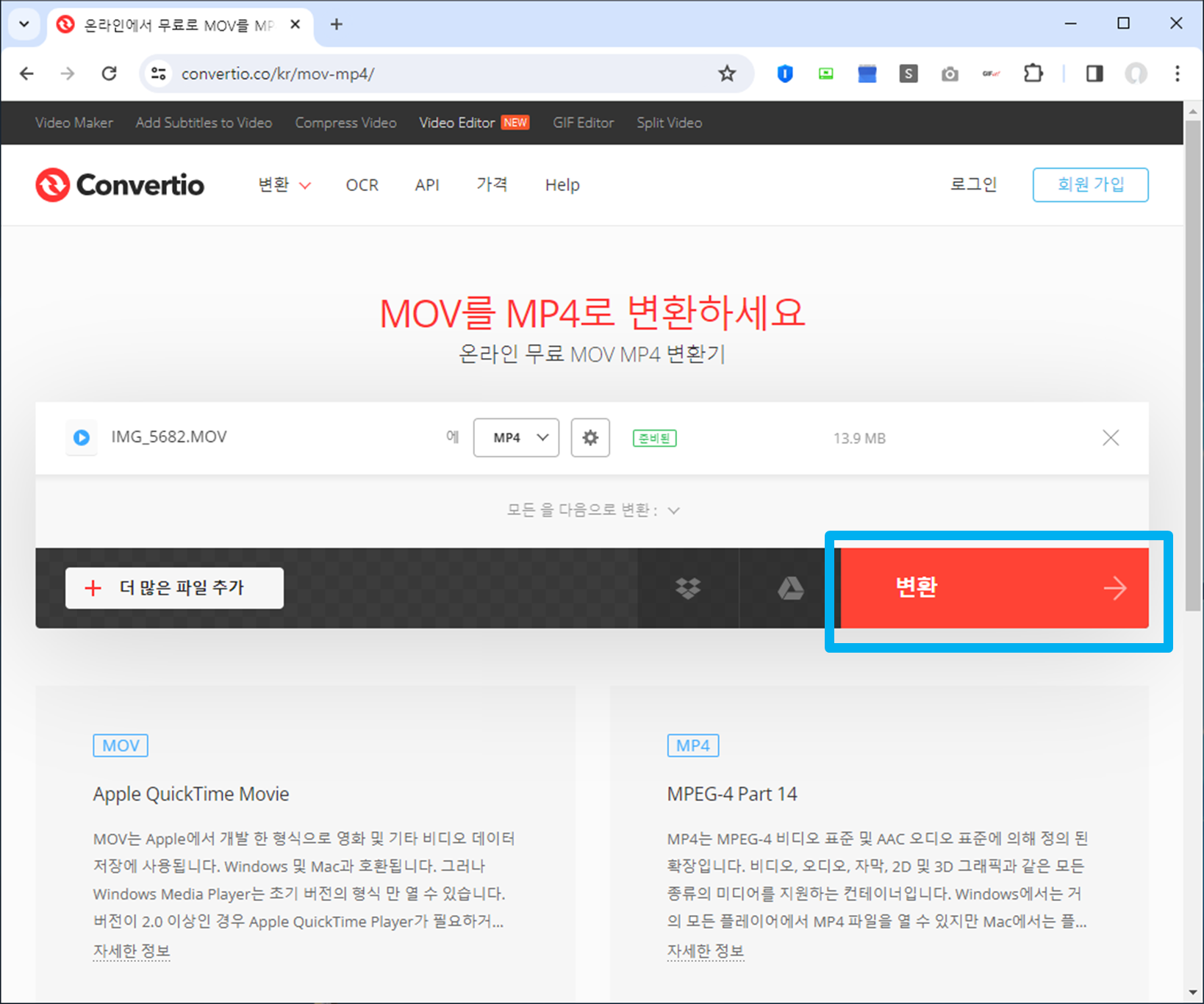
Task: Switch to the Video Editor tab
Action: pos(457,123)
